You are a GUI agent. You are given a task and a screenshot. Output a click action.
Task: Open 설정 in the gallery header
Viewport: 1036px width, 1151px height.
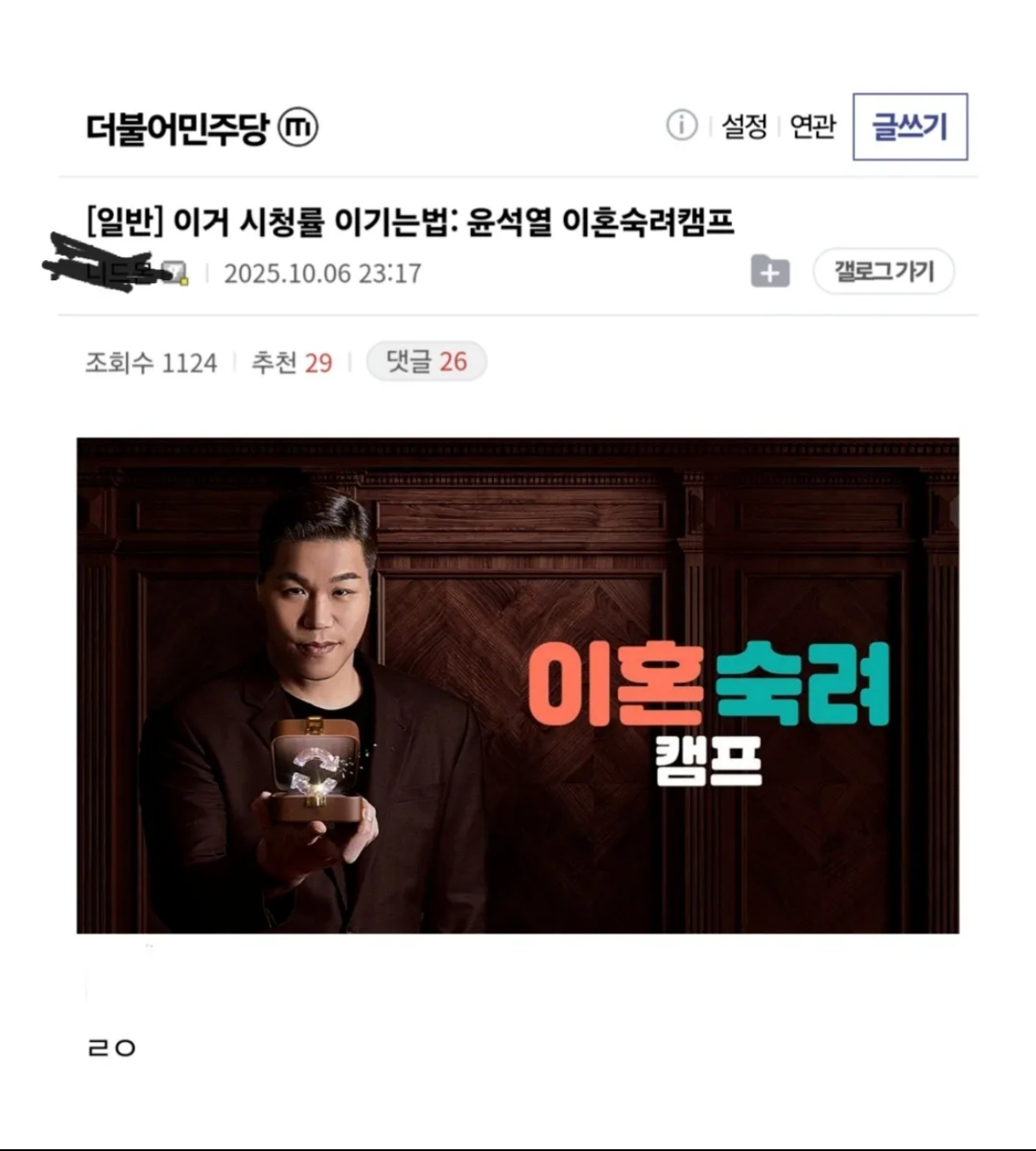click(744, 127)
